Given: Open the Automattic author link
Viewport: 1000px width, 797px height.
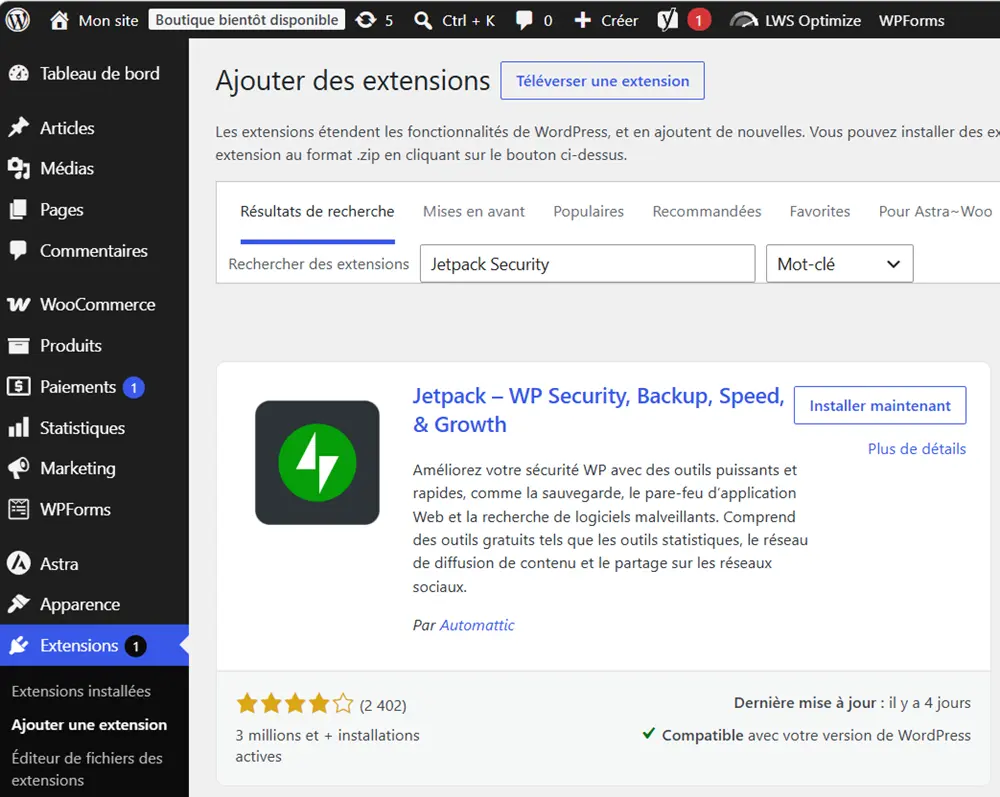Looking at the screenshot, I should (477, 625).
